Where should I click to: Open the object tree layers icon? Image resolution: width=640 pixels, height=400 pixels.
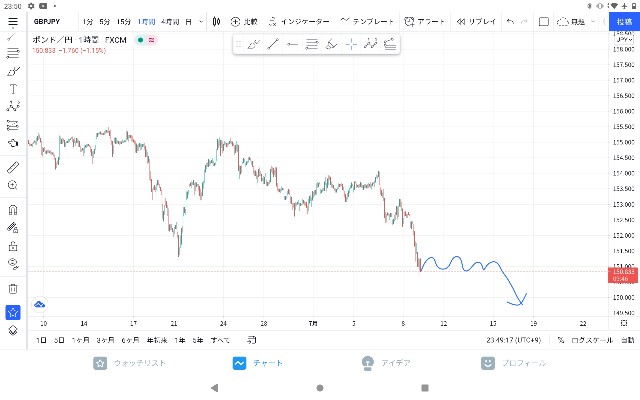pos(13,331)
